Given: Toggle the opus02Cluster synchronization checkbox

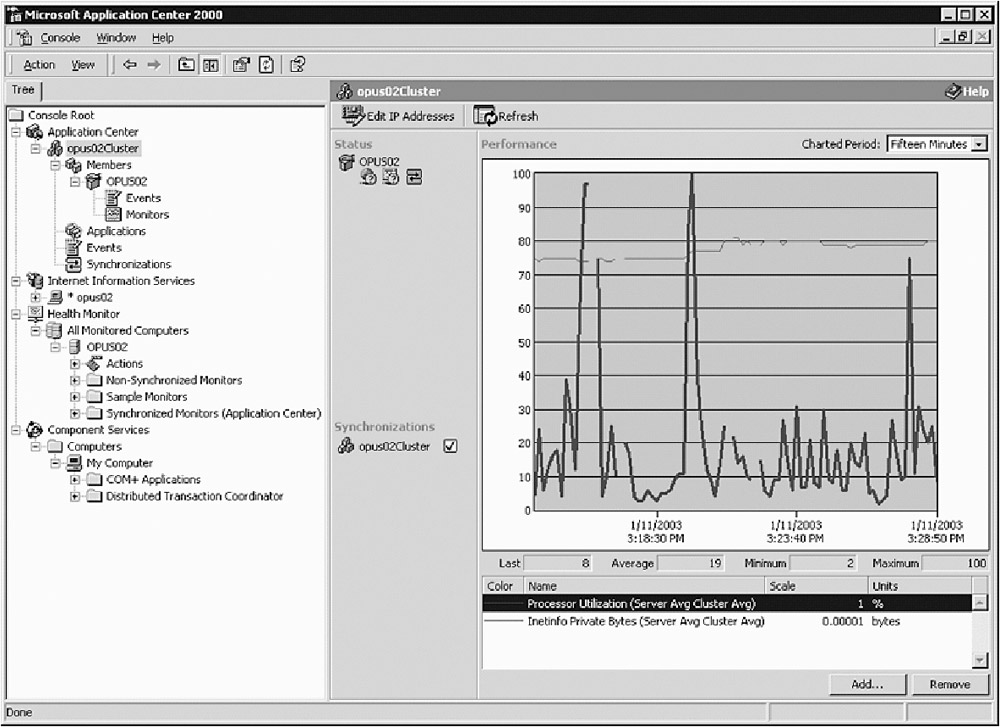Looking at the screenshot, I should point(450,447).
